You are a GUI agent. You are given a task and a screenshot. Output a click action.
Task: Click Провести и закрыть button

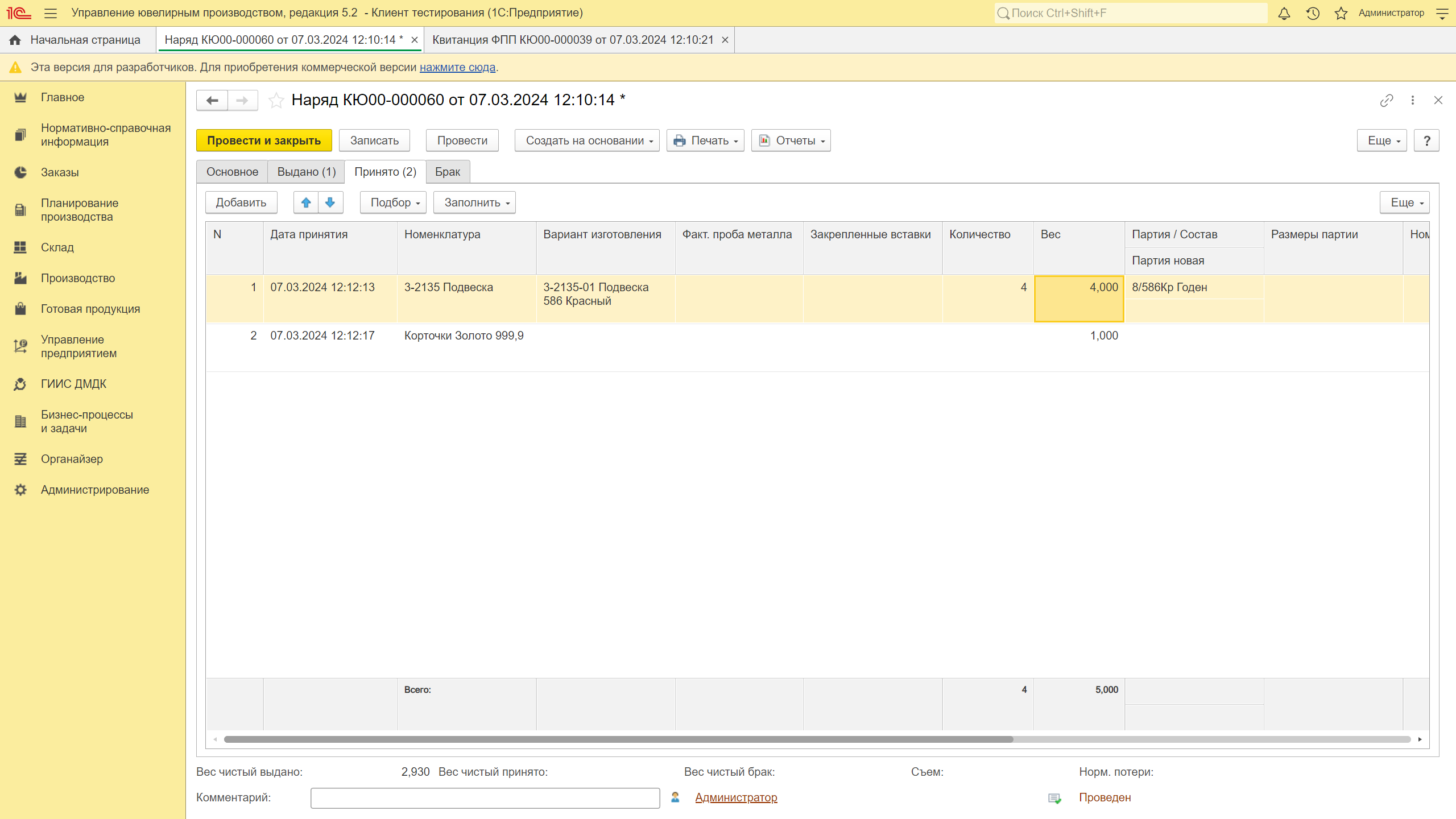coord(264,140)
